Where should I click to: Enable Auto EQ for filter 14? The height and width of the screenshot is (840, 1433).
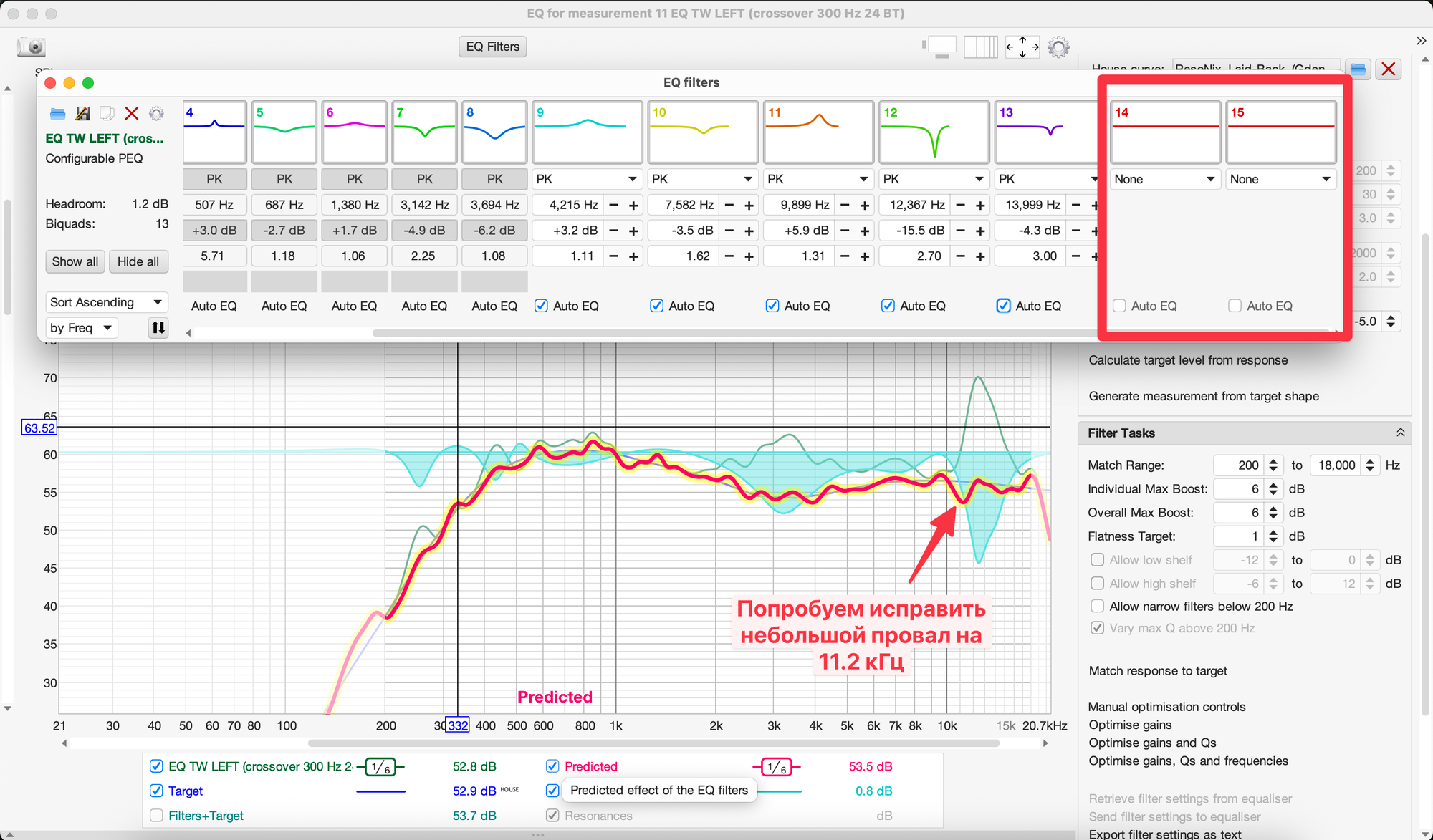pos(1119,306)
